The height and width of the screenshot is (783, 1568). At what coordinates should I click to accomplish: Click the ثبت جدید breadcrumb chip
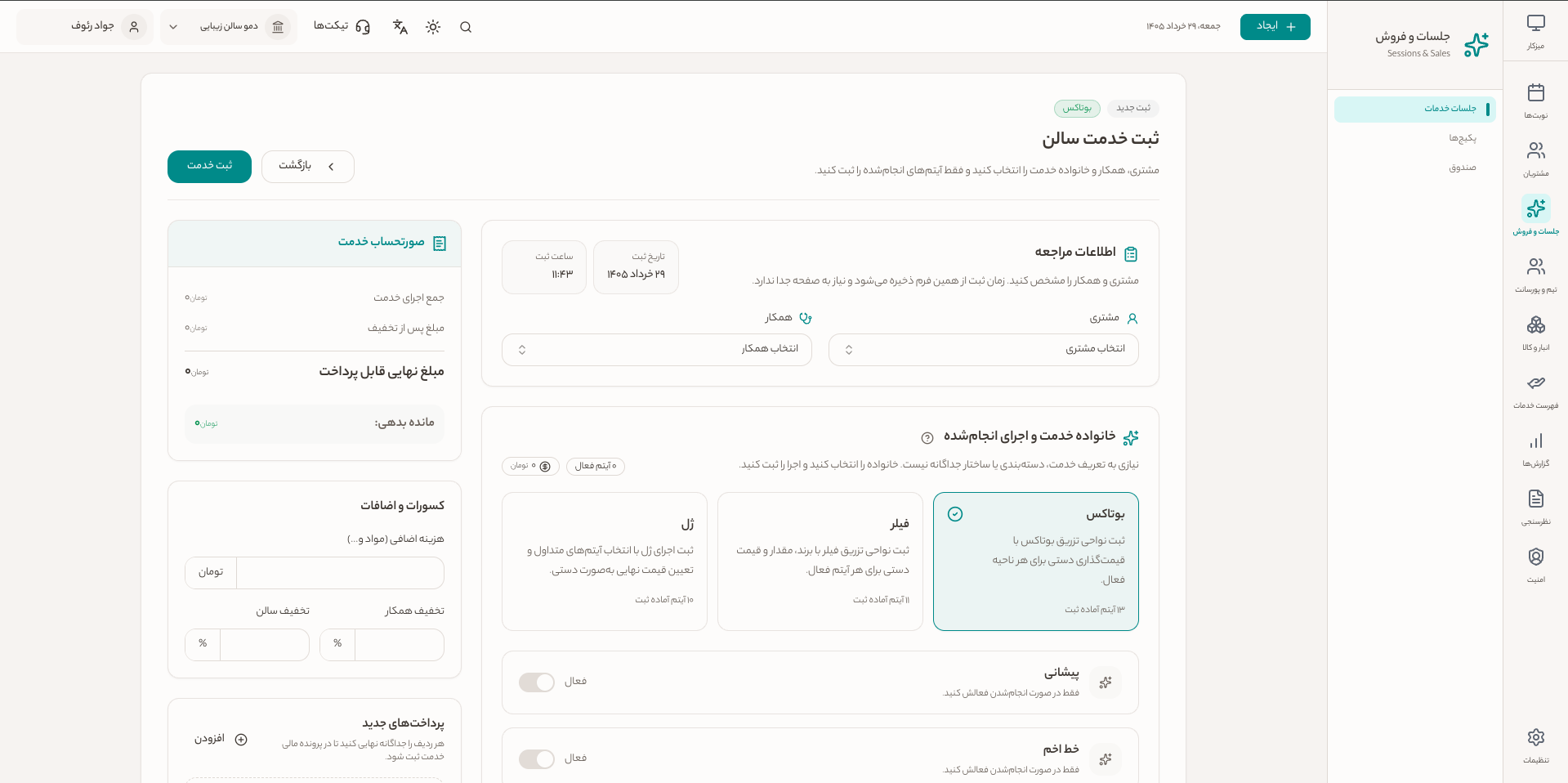tap(1133, 108)
